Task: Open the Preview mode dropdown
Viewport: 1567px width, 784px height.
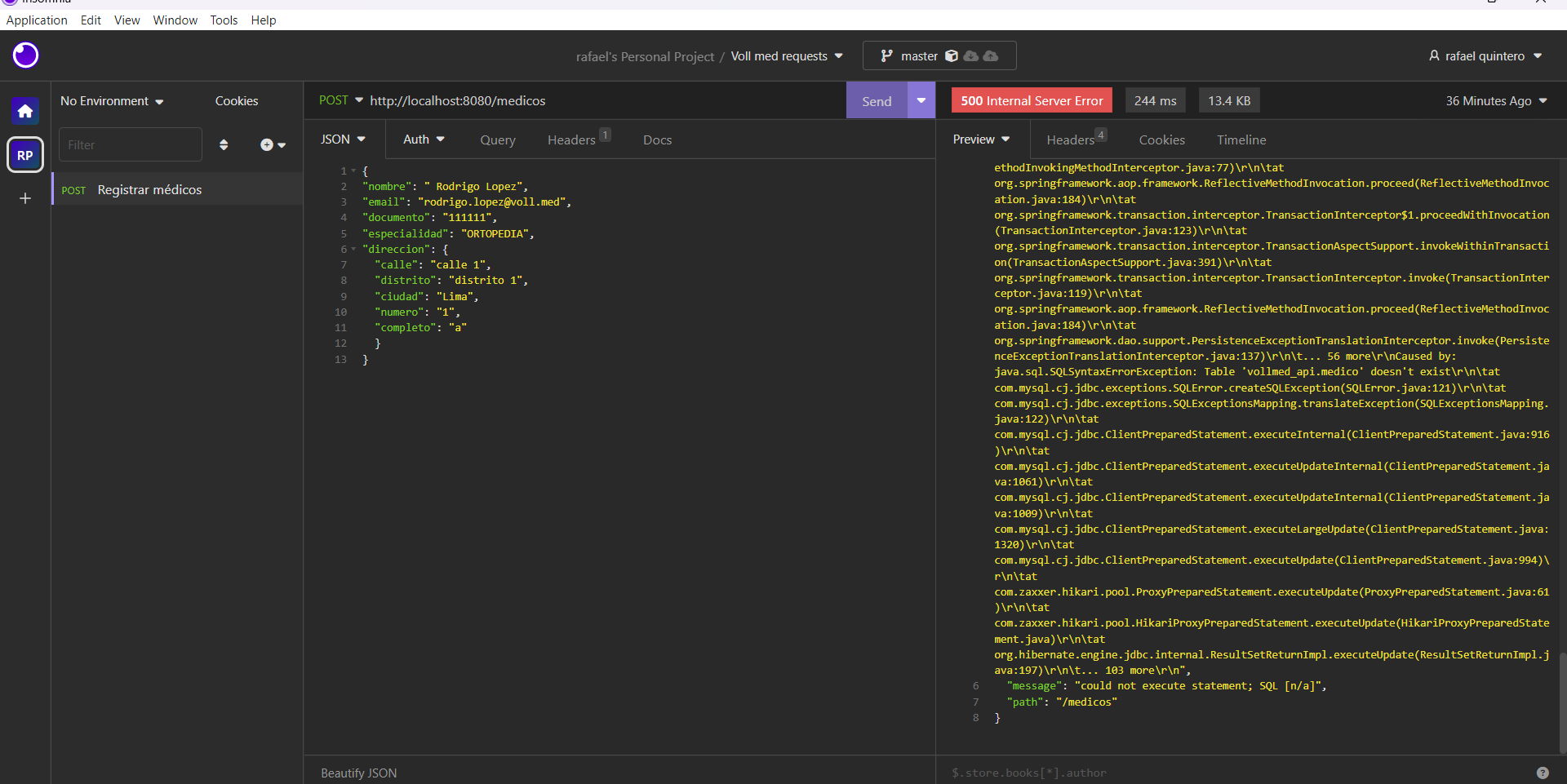Action: [981, 140]
